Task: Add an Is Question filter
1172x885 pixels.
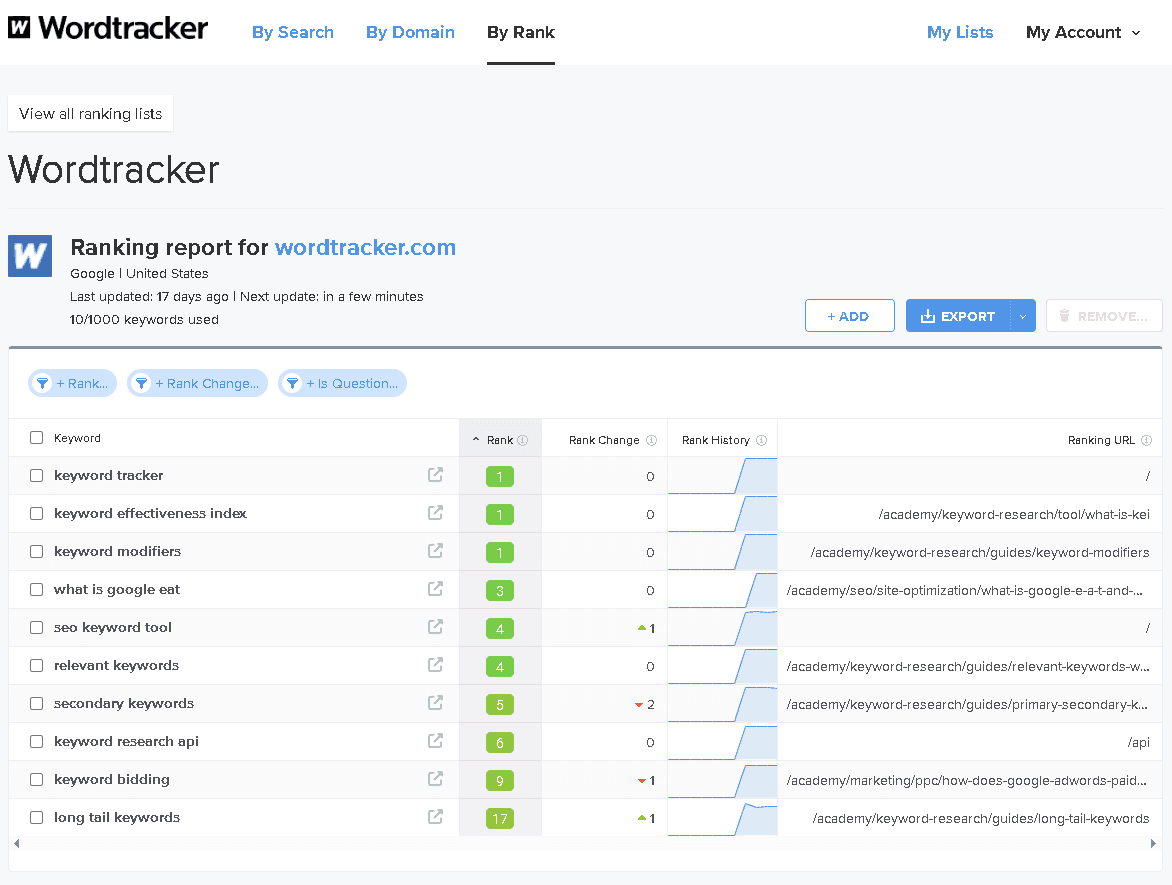Action: [342, 383]
